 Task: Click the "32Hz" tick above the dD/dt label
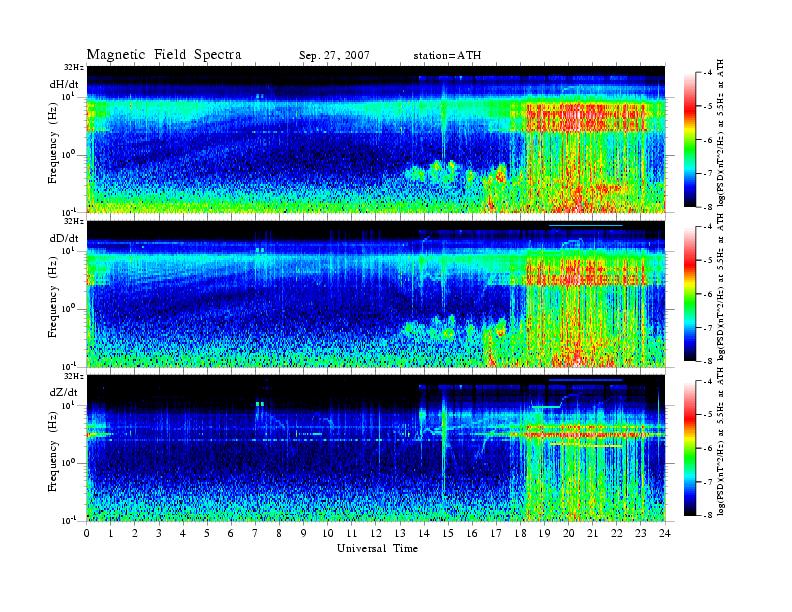[x=74, y=221]
